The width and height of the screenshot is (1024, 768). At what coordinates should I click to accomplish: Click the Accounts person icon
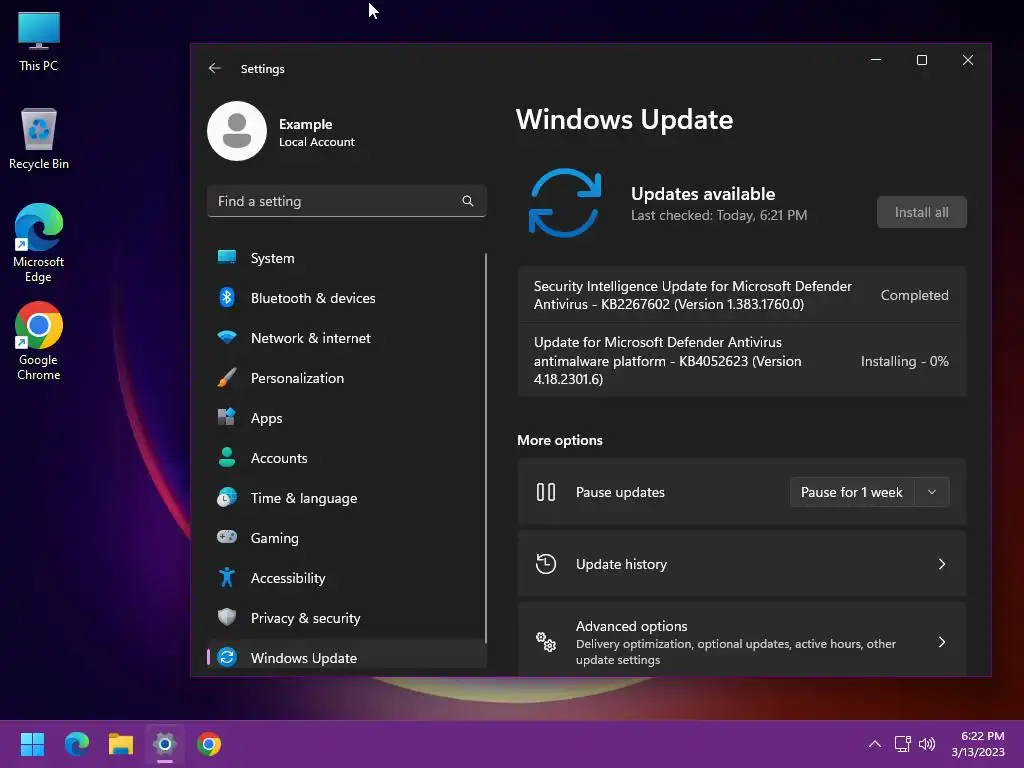click(x=227, y=457)
